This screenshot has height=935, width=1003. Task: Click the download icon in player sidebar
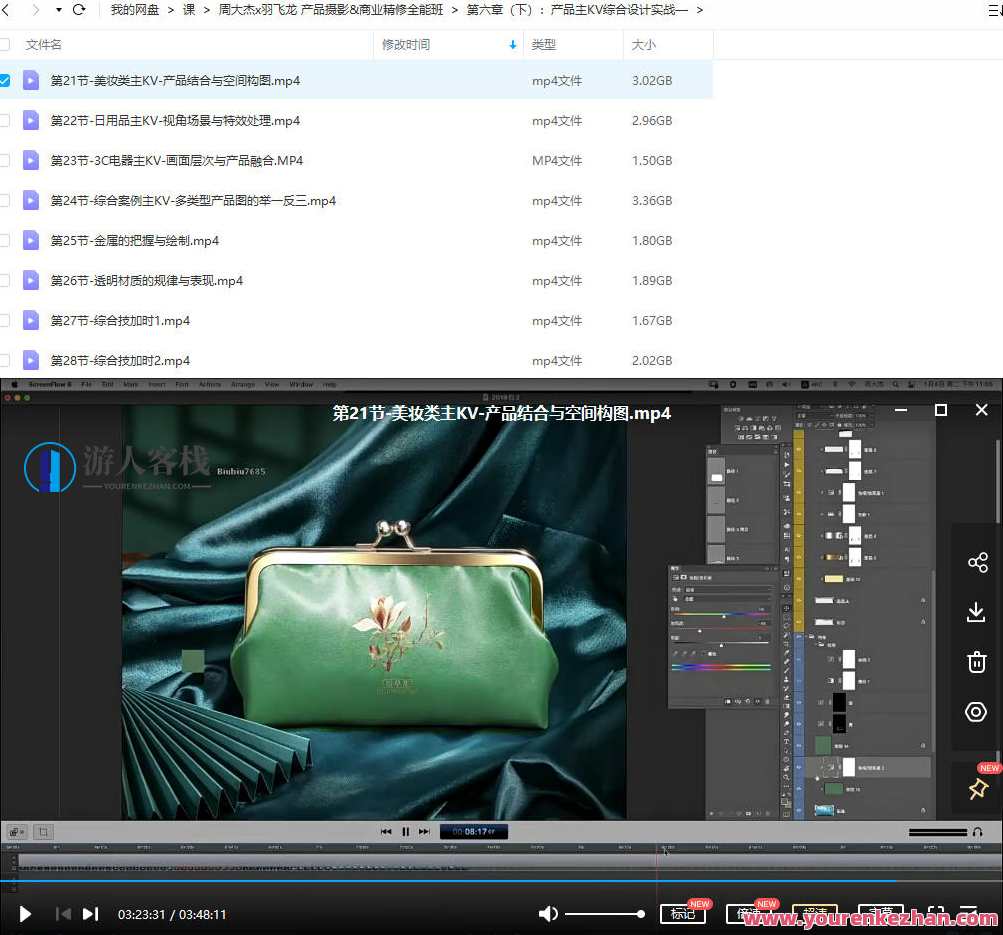point(977,612)
